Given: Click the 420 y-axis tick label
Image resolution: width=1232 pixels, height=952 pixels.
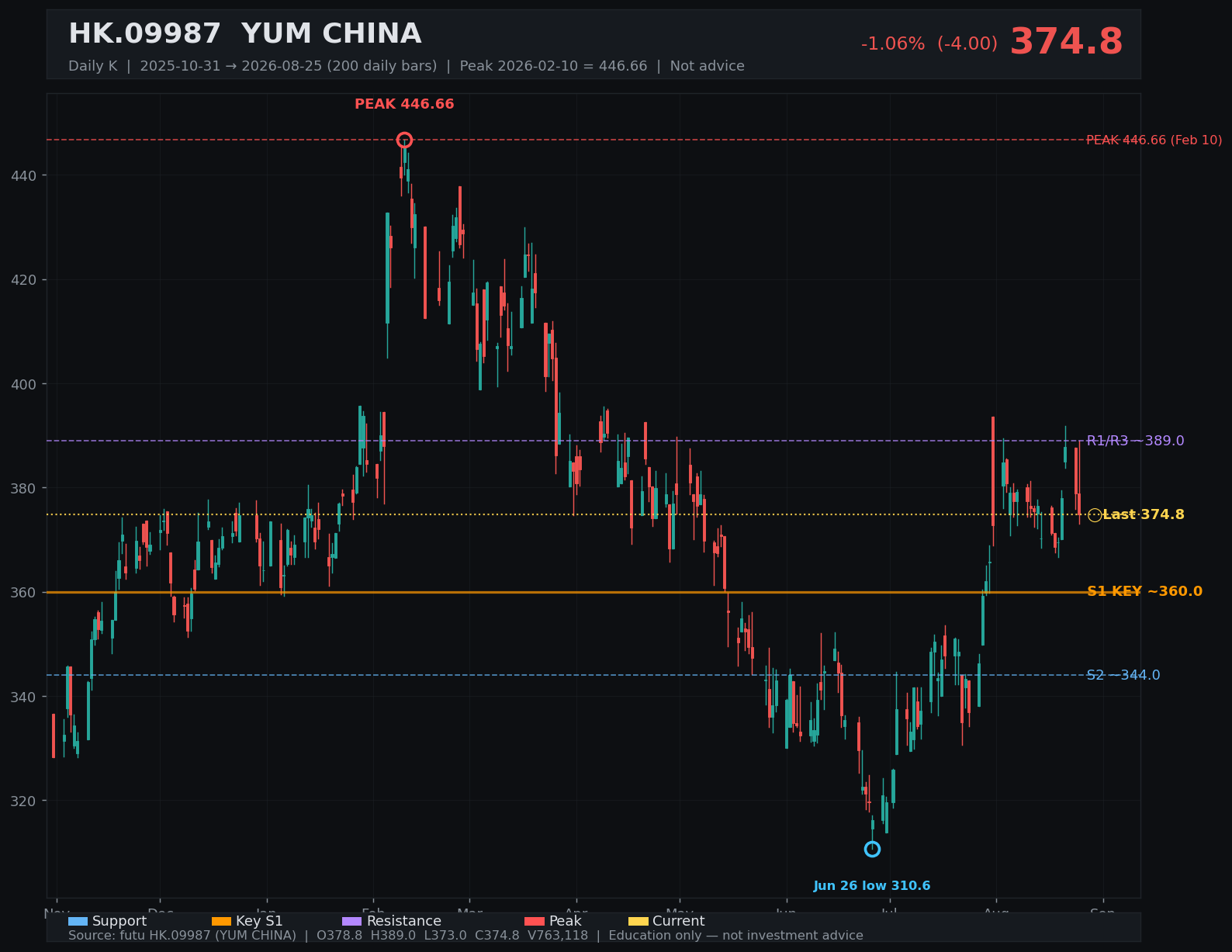Looking at the screenshot, I should point(23,280).
